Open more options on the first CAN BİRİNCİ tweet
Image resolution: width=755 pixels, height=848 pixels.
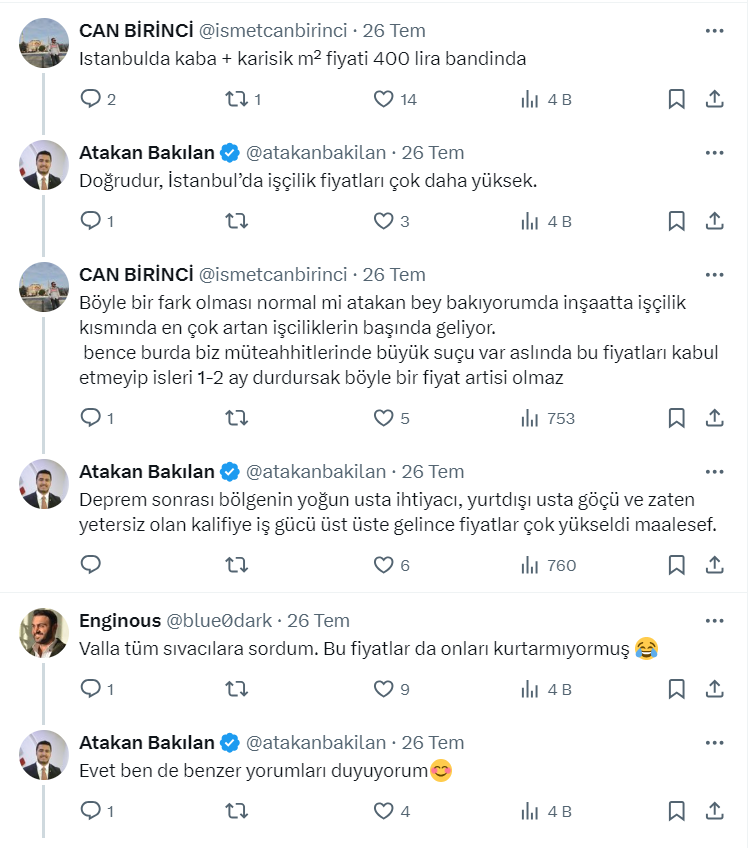point(714,31)
